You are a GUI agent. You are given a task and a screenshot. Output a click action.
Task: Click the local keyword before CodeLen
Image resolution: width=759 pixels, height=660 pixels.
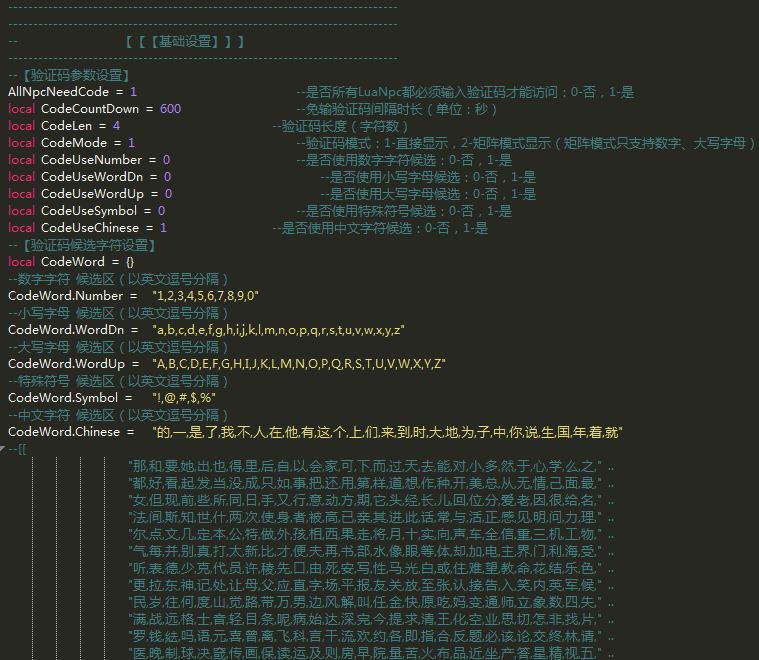coord(21,126)
